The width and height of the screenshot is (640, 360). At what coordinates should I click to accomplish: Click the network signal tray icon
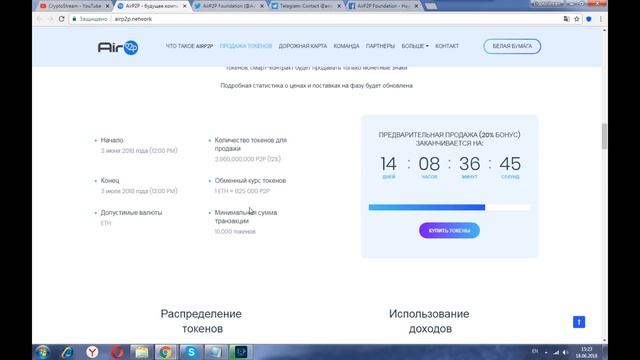pos(556,352)
